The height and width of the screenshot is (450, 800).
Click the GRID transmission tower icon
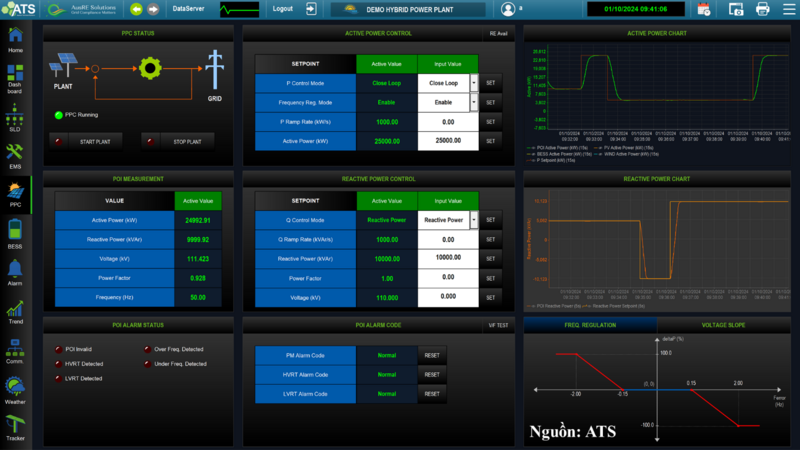click(215, 69)
